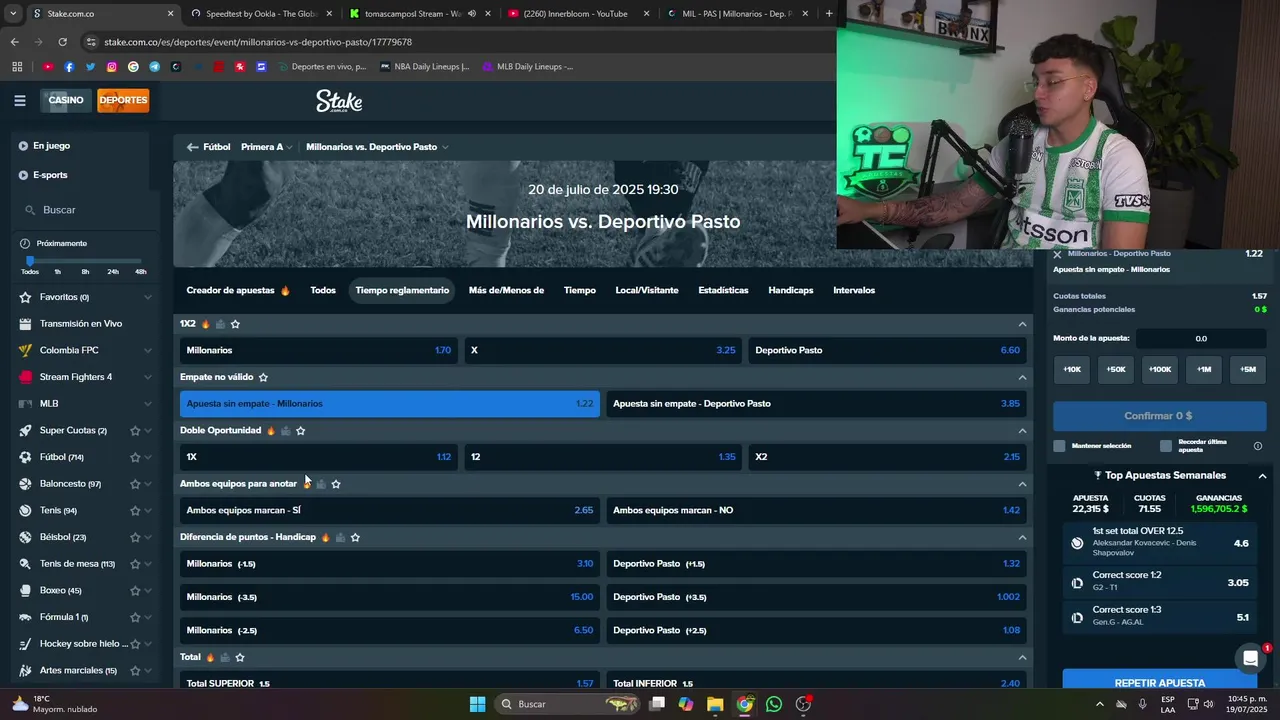Switch to the Creador de apuestas tab
Screen dimensions: 1280x720
(x=238, y=290)
